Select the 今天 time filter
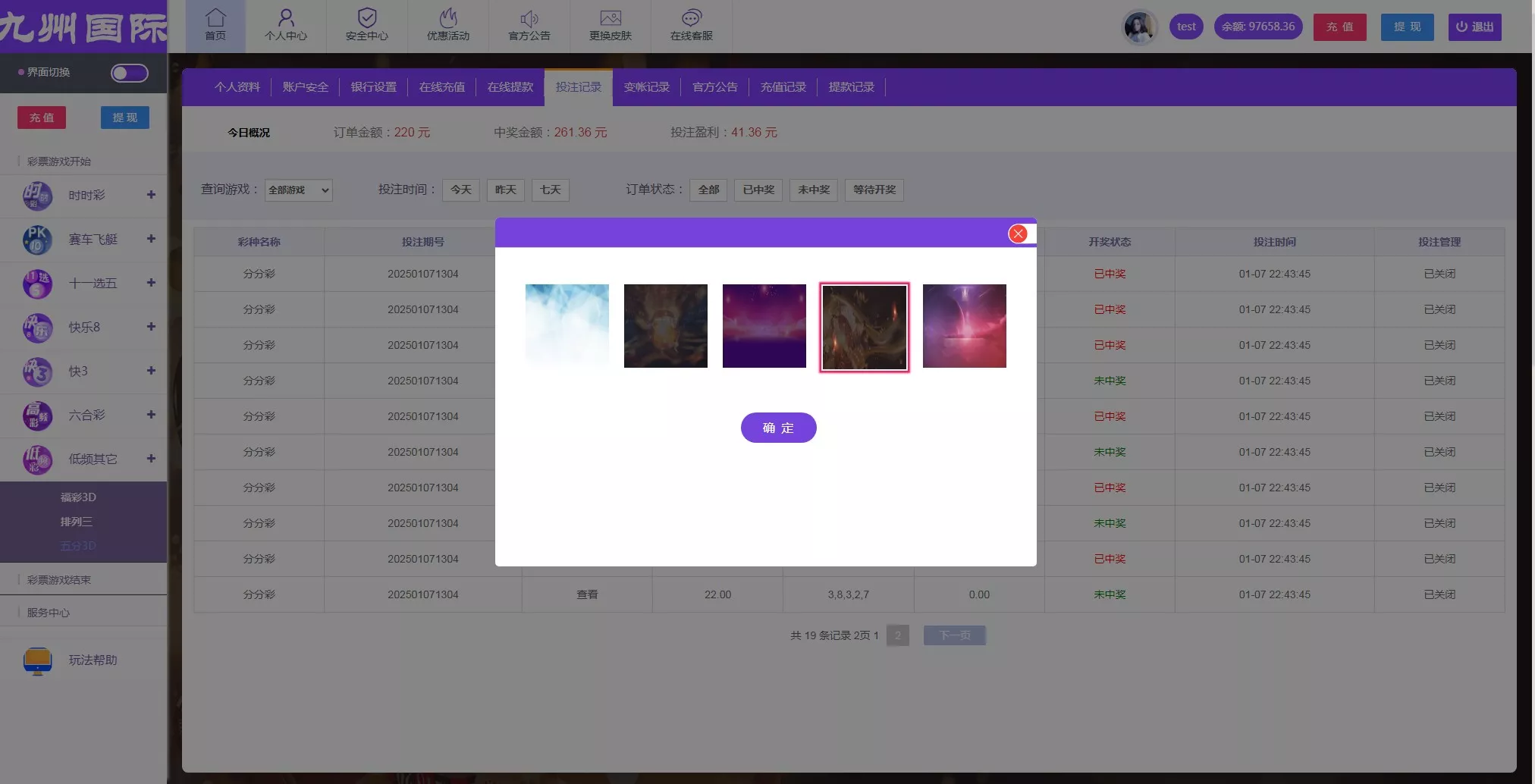This screenshot has height=784, width=1535. pyautogui.click(x=460, y=190)
